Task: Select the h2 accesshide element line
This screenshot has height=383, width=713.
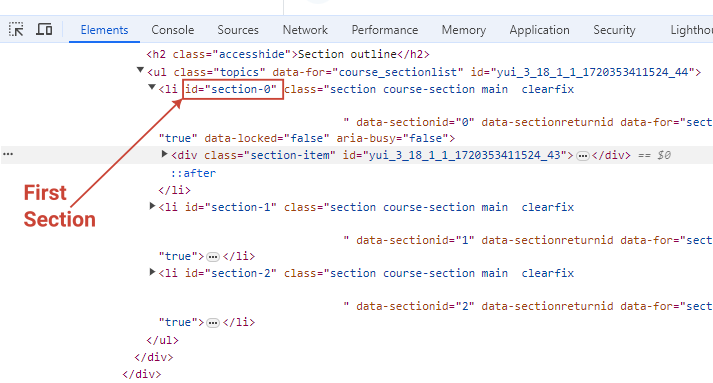Action: pos(288,54)
